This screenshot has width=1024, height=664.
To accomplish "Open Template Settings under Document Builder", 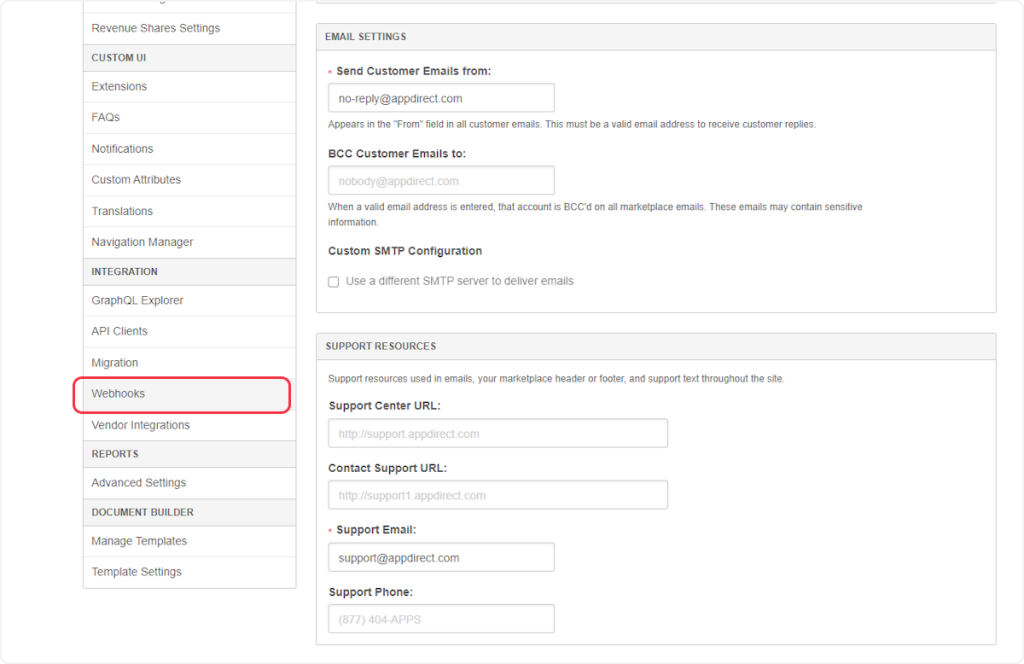I will click(136, 572).
